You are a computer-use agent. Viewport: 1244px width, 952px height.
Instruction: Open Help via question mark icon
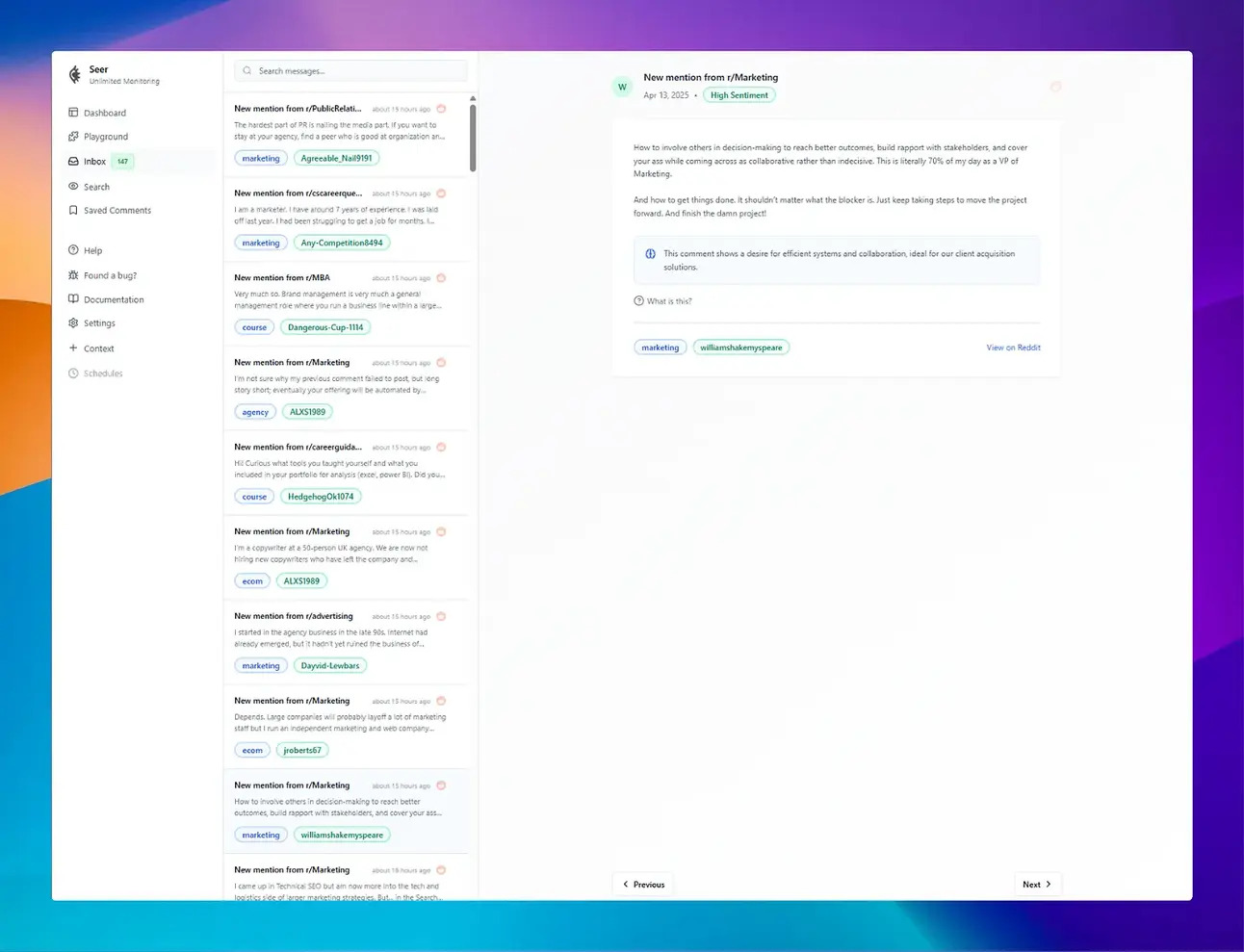tap(73, 250)
